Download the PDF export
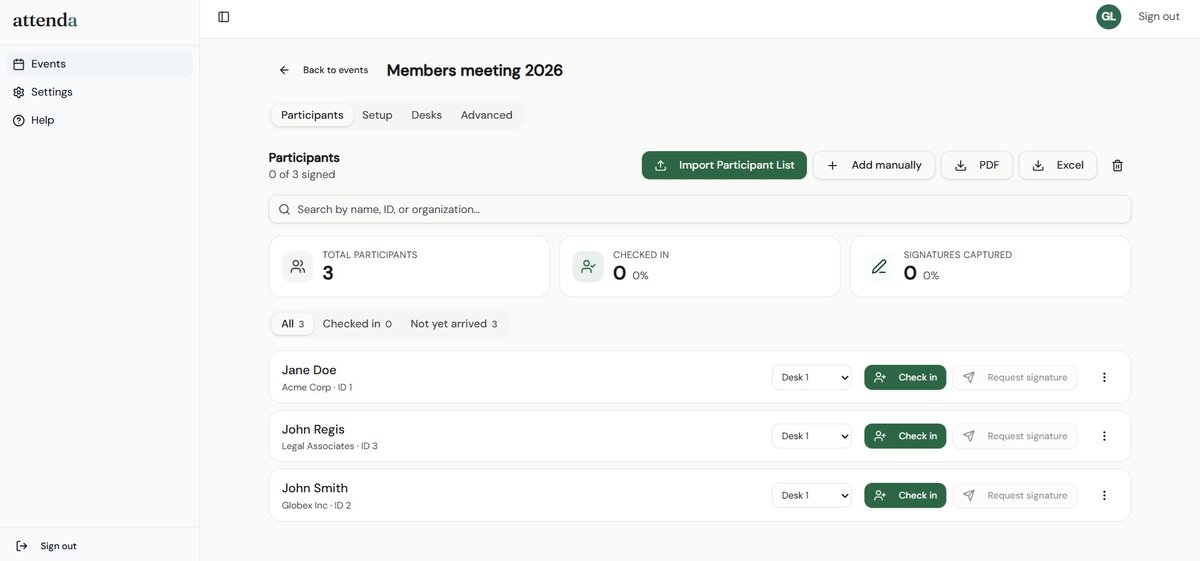Viewport: 1200px width, 561px height. 977,165
